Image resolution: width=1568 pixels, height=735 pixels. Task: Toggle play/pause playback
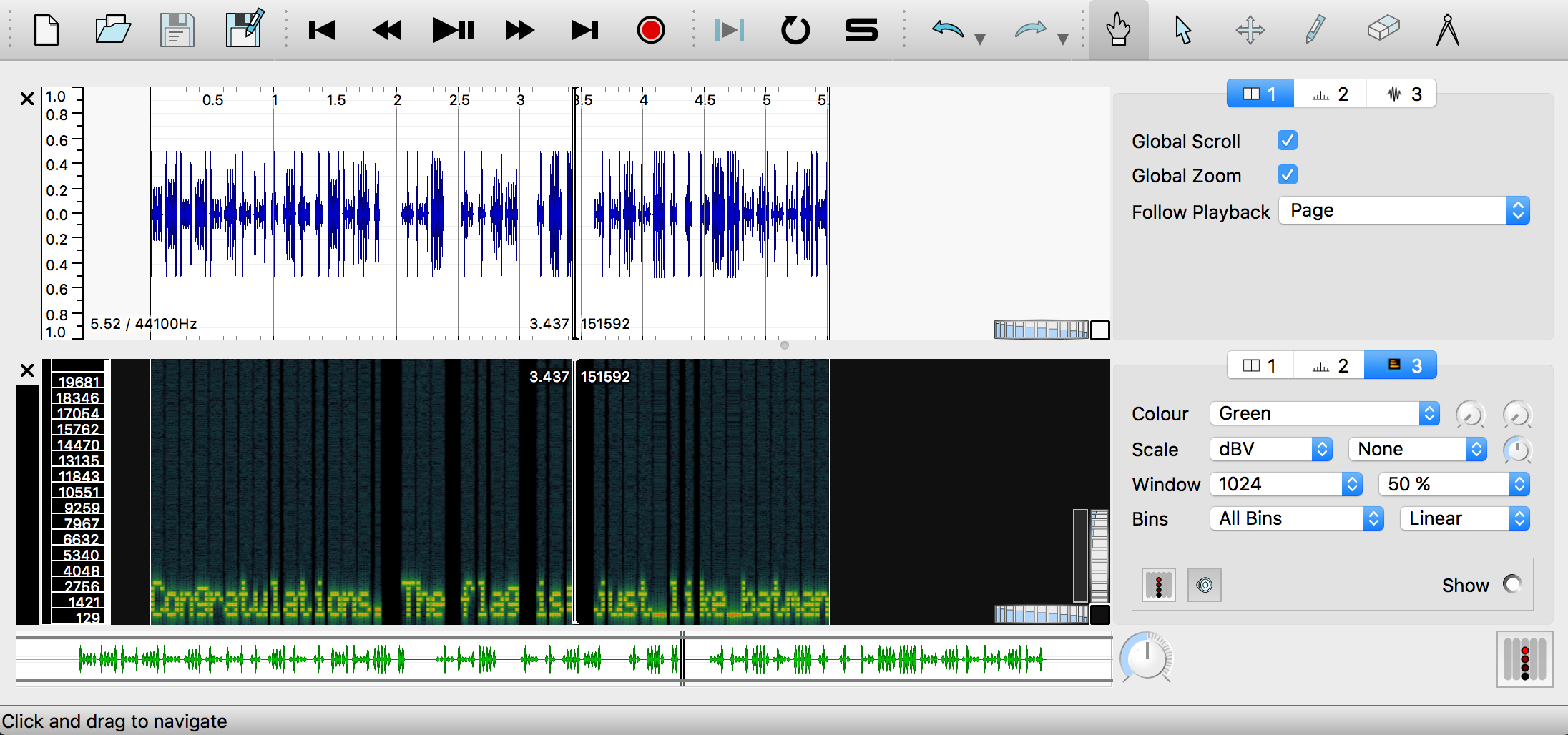tap(454, 31)
